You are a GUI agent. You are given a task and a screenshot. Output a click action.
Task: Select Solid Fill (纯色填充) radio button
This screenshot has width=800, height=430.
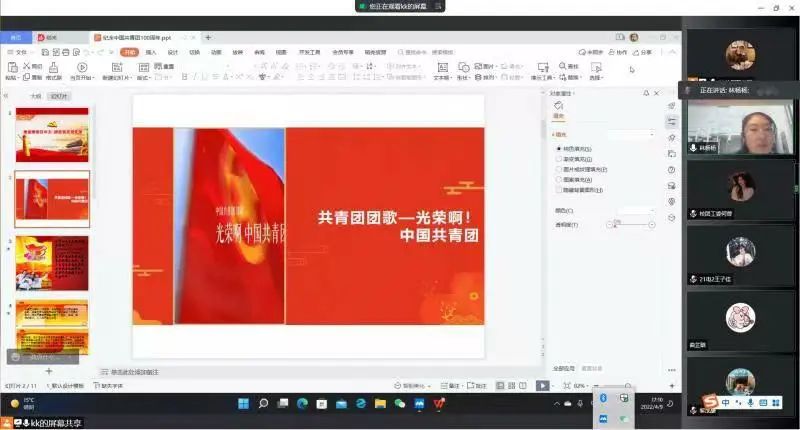(559, 149)
